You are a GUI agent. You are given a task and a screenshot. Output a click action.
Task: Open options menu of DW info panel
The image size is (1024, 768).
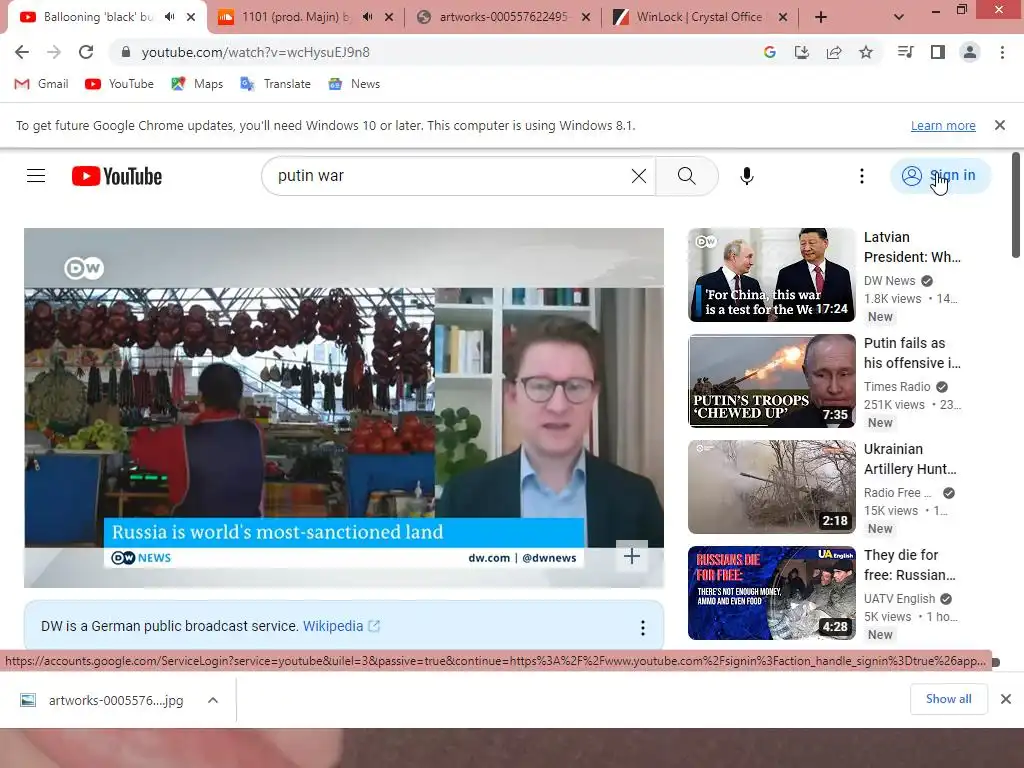[x=643, y=628]
